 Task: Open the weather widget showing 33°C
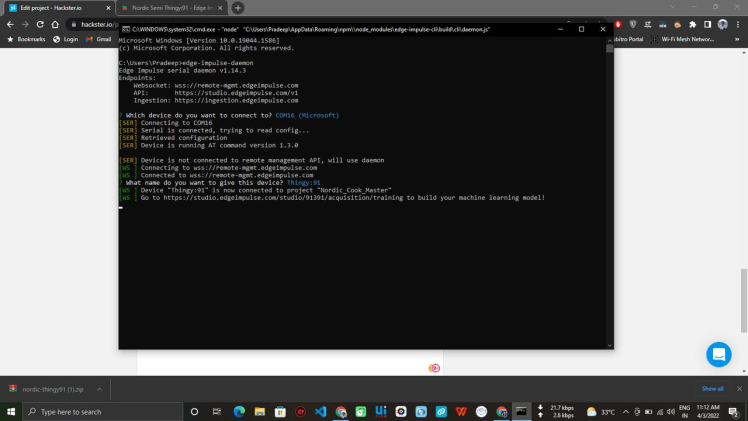click(x=601, y=411)
